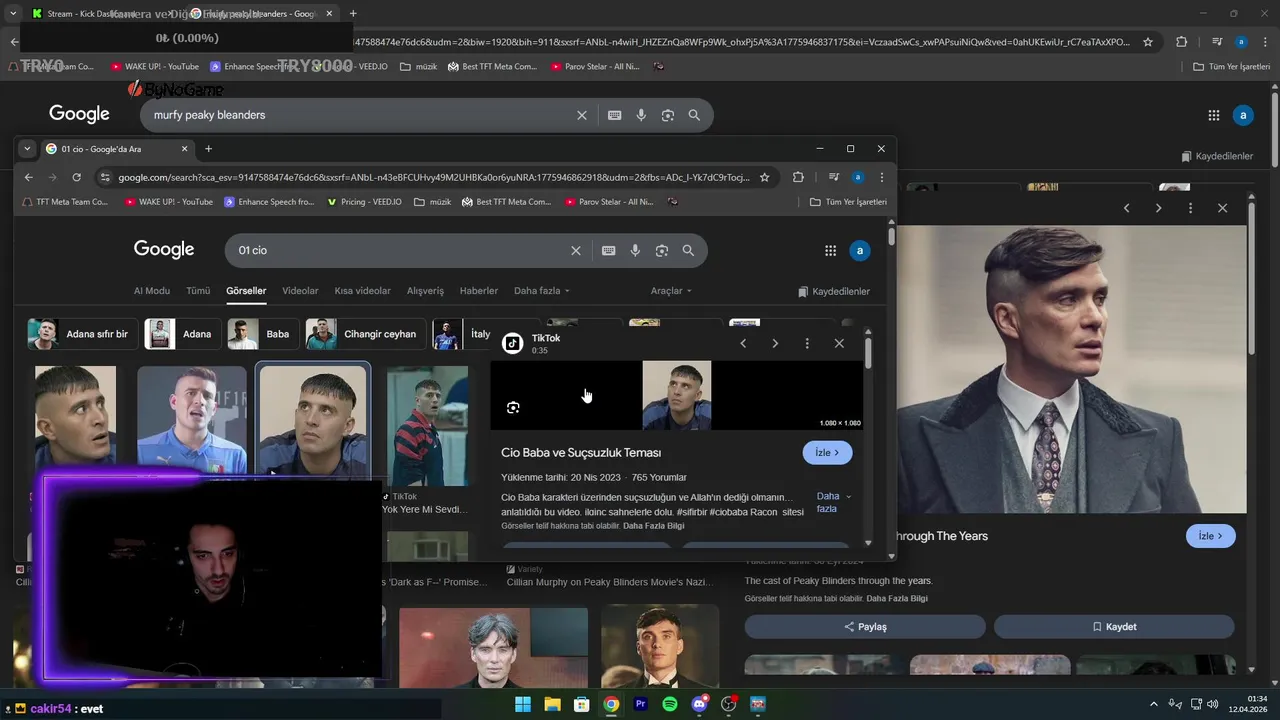Clear murfy peaky bleanders search with X
1280x720 pixels.
click(581, 115)
